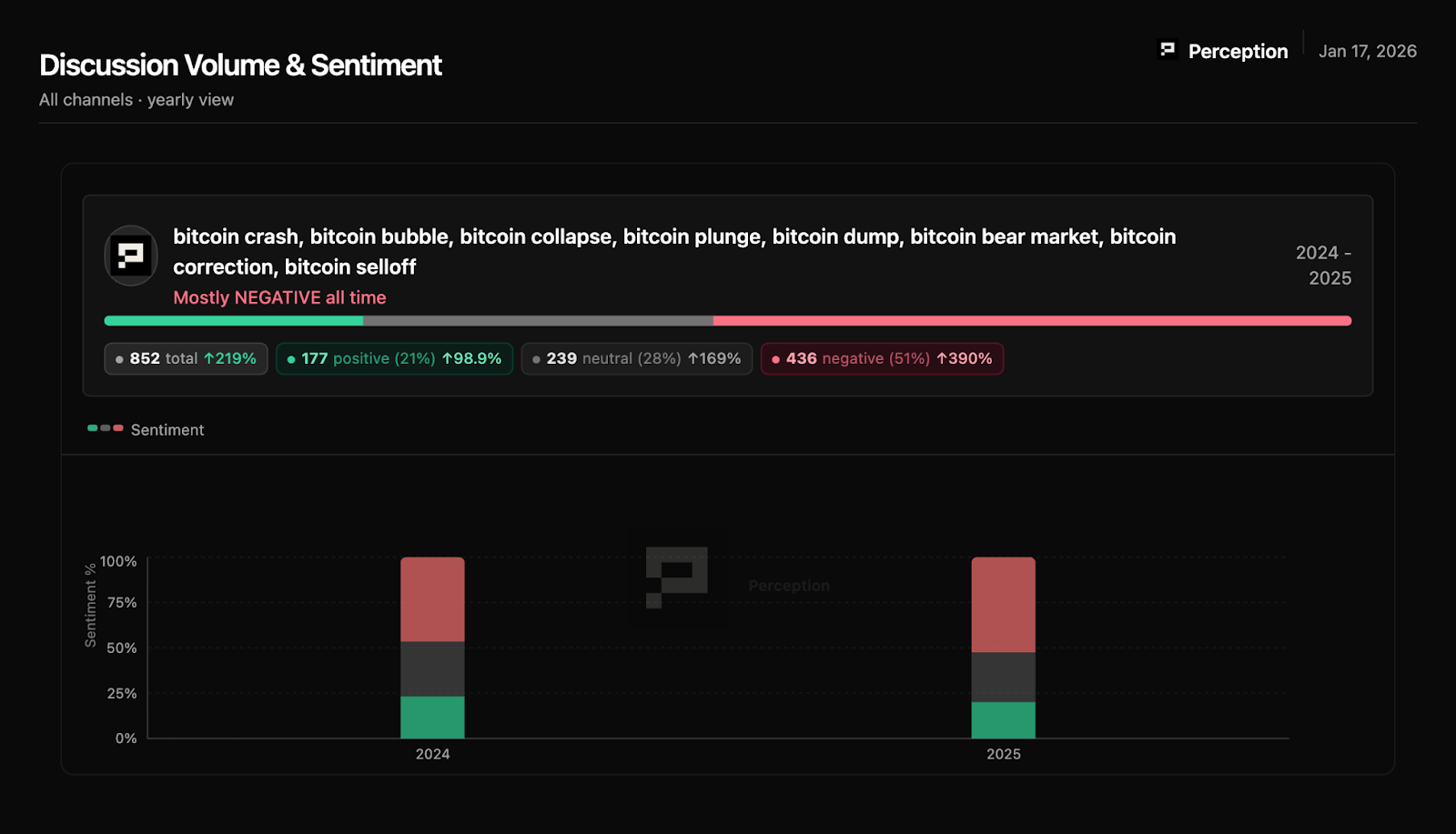The image size is (1456, 834).
Task: Click the 'Mostly NEGATIVE all time' text
Action: (x=279, y=297)
